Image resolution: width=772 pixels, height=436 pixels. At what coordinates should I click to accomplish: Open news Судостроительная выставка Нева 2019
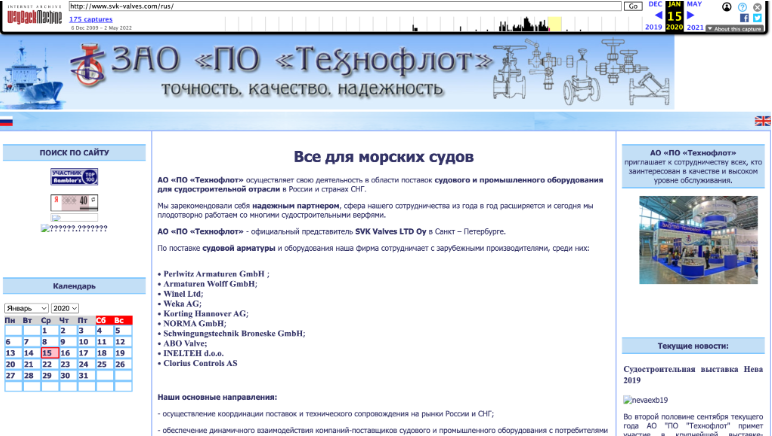coord(693,374)
